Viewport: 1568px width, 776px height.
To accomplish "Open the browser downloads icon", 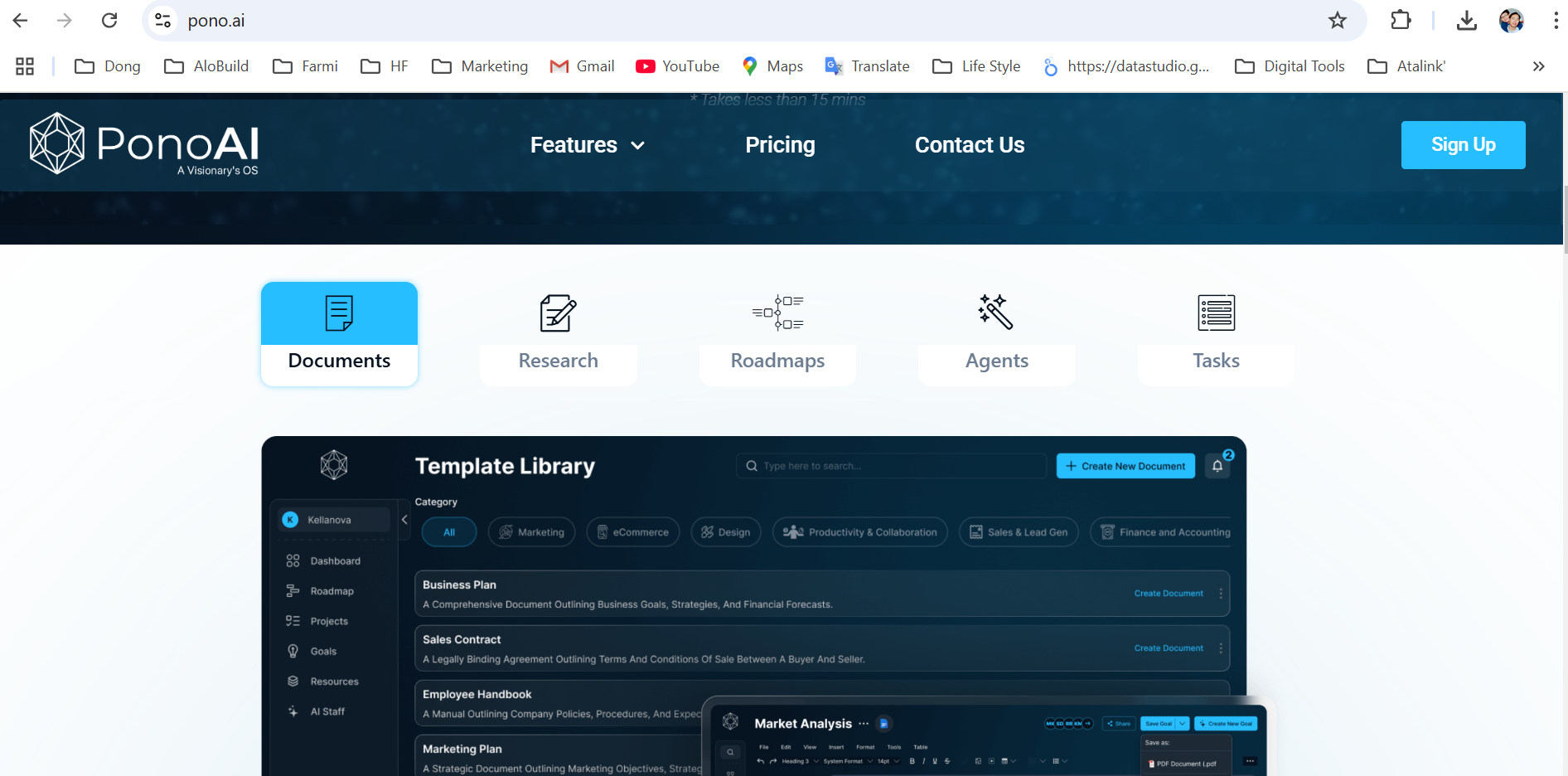I will [x=1467, y=21].
